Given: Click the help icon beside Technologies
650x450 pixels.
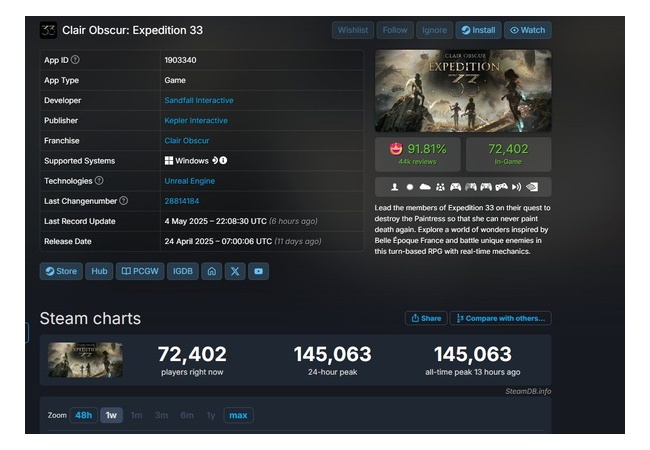Looking at the screenshot, I should pos(99,181).
